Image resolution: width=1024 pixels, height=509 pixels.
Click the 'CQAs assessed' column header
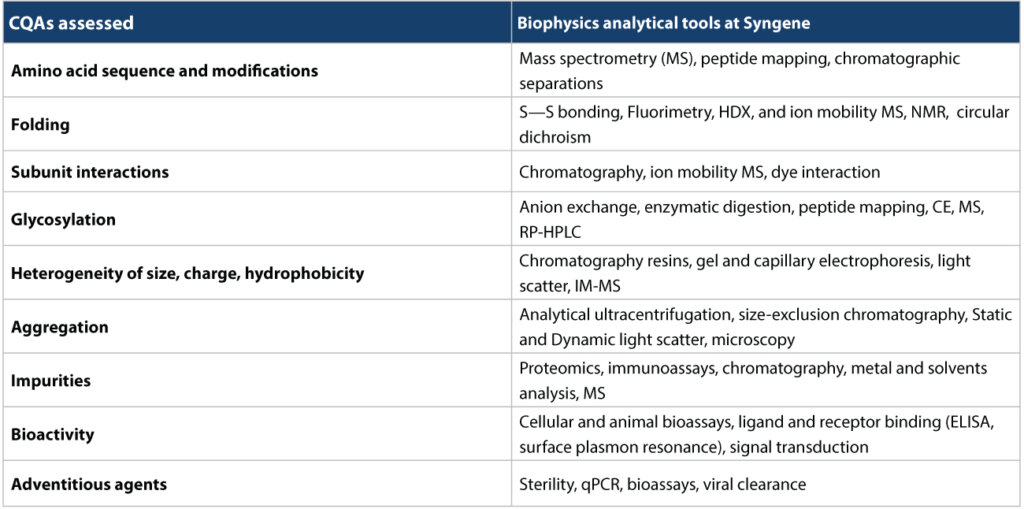pos(257,22)
